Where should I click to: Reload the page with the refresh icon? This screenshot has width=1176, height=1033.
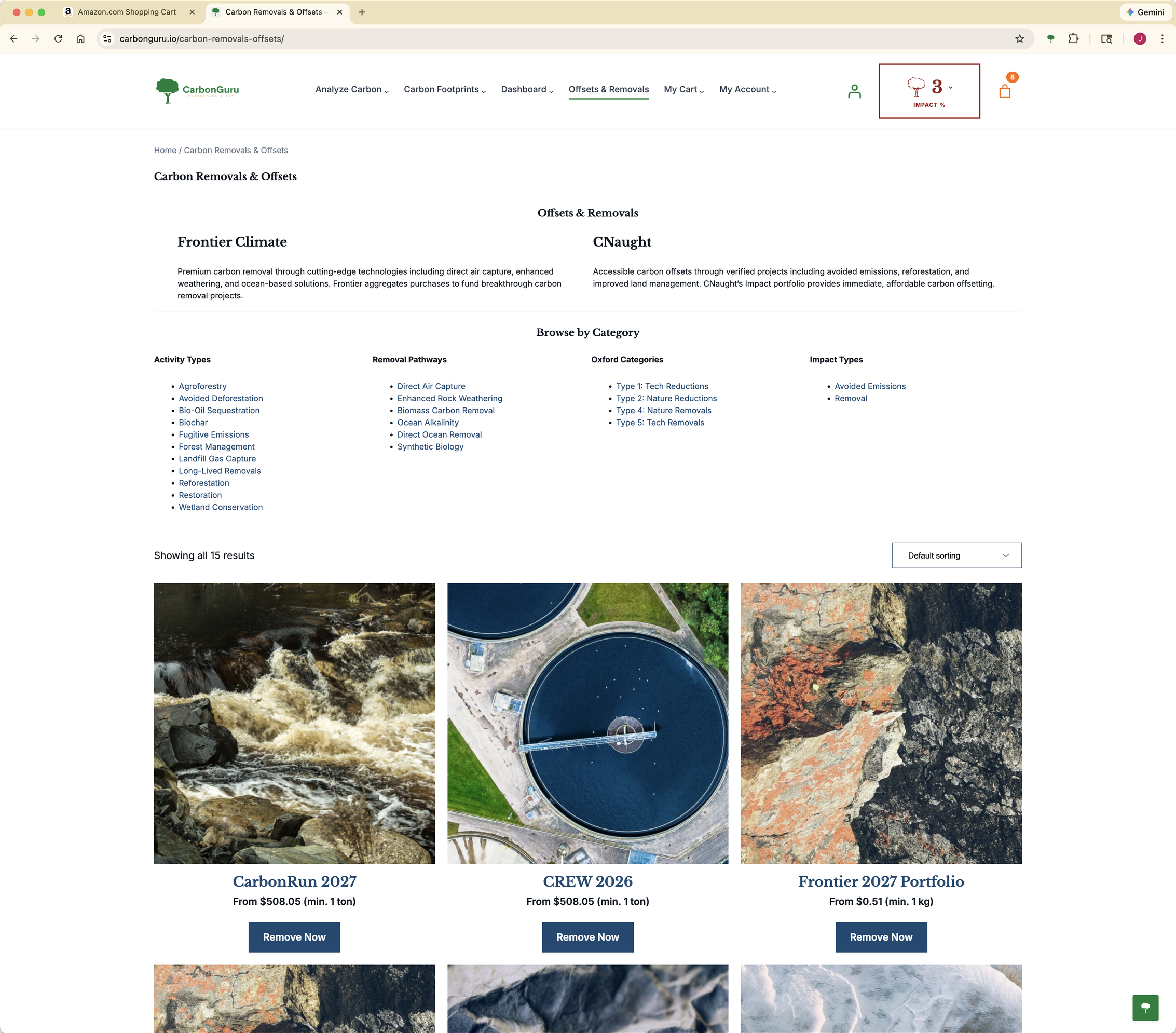coord(58,38)
